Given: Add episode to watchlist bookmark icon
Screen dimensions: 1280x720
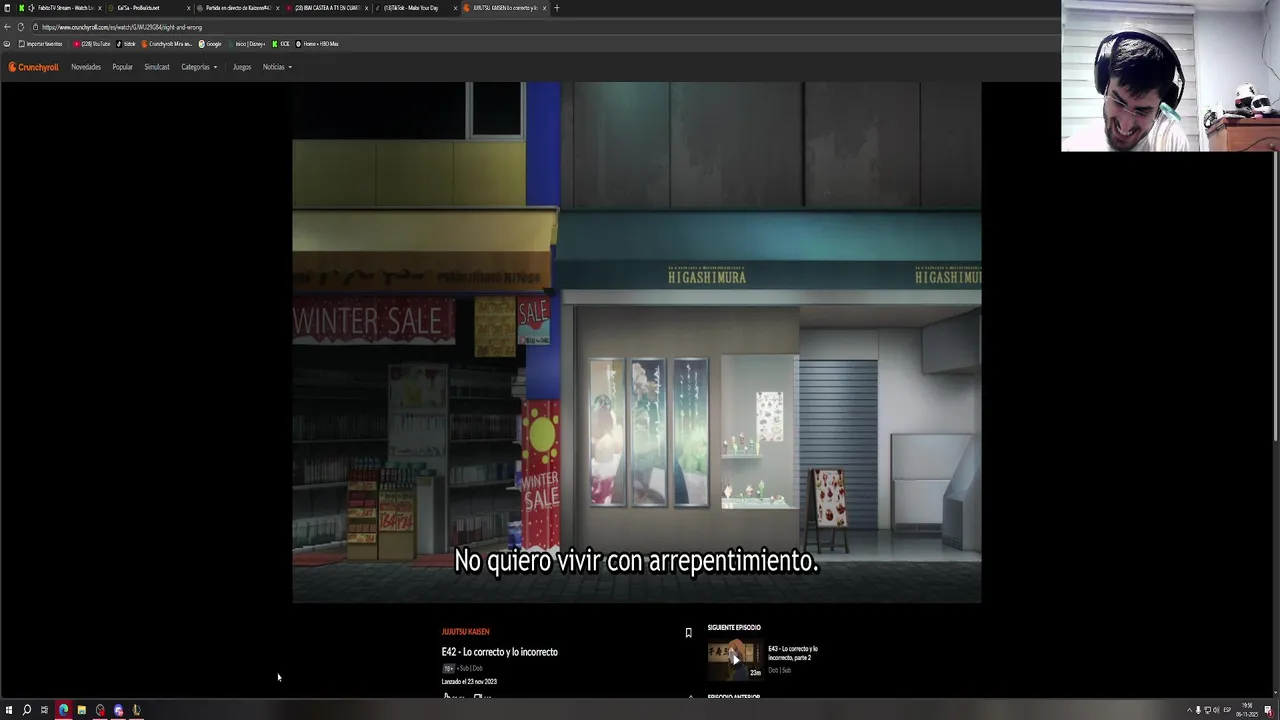Looking at the screenshot, I should (x=688, y=633).
